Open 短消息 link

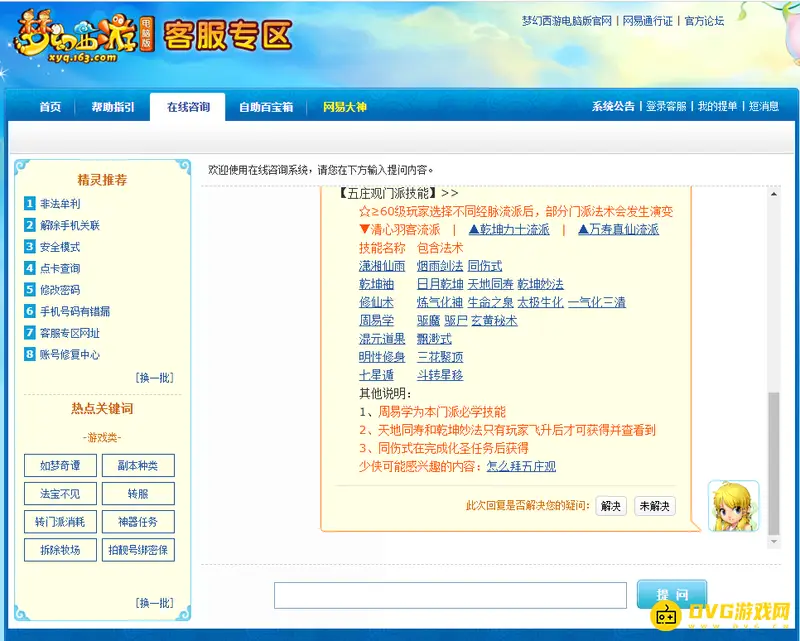coord(764,106)
